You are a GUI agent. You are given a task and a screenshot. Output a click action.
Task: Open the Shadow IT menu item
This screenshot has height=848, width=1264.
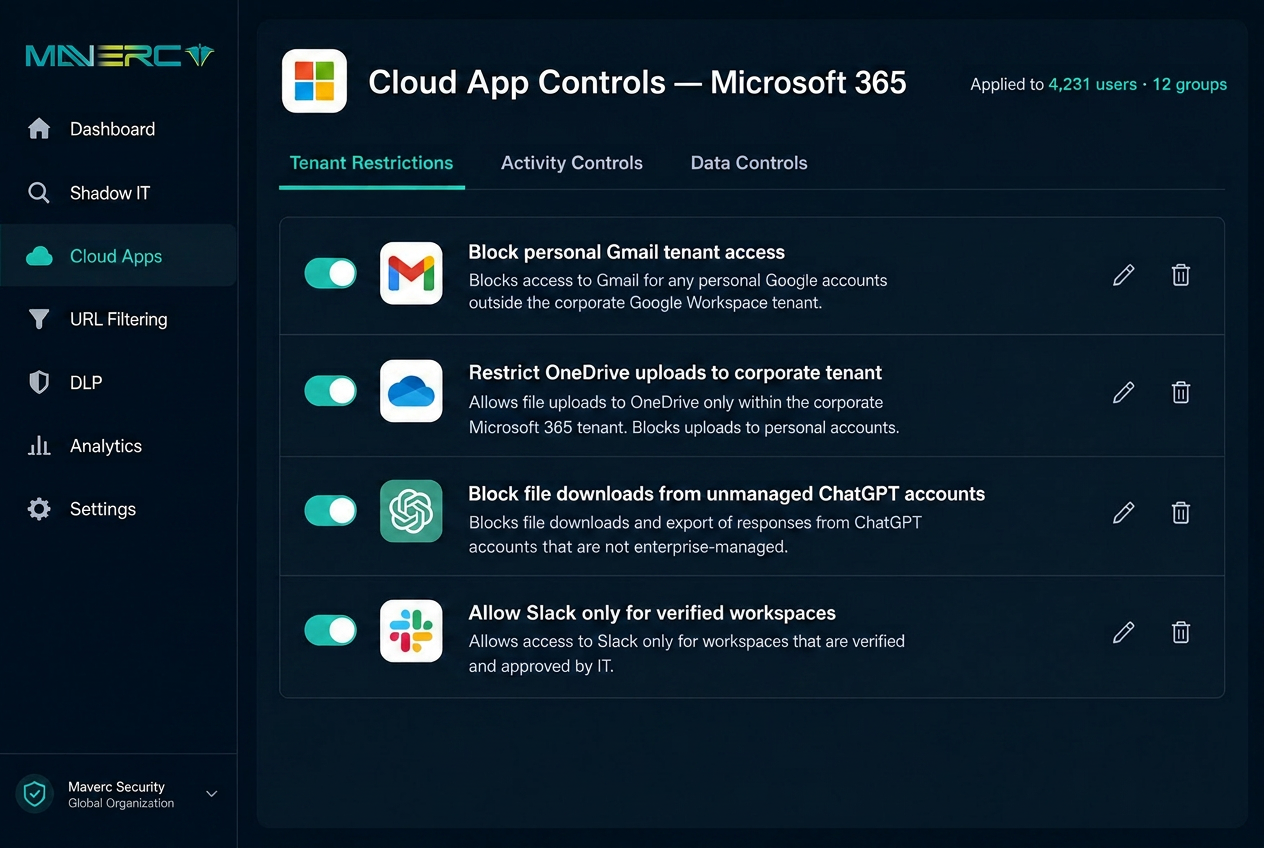coord(118,193)
